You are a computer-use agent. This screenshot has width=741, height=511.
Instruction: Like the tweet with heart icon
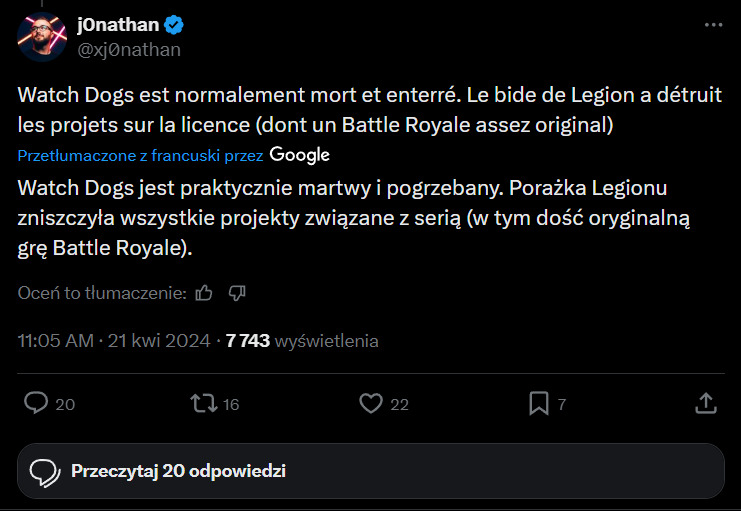(x=371, y=403)
